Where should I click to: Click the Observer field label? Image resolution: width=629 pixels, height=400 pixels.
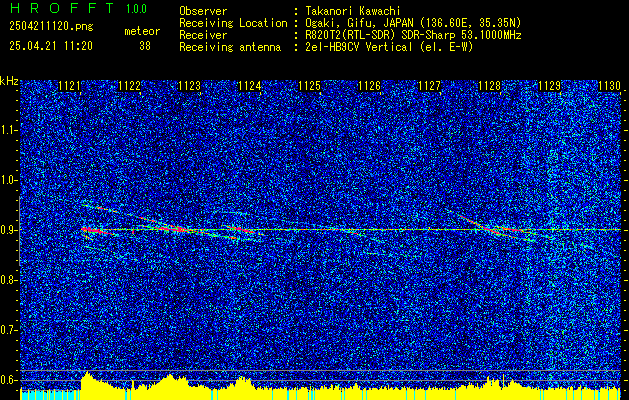click(x=203, y=11)
